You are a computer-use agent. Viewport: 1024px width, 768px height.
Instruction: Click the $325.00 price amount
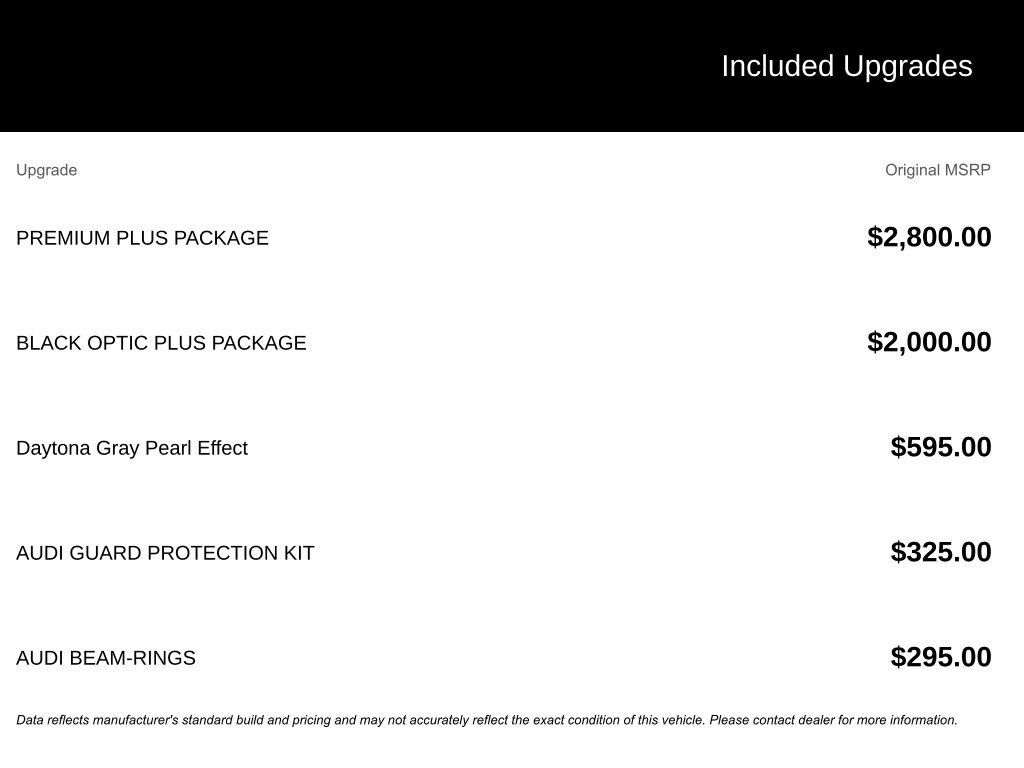[940, 552]
